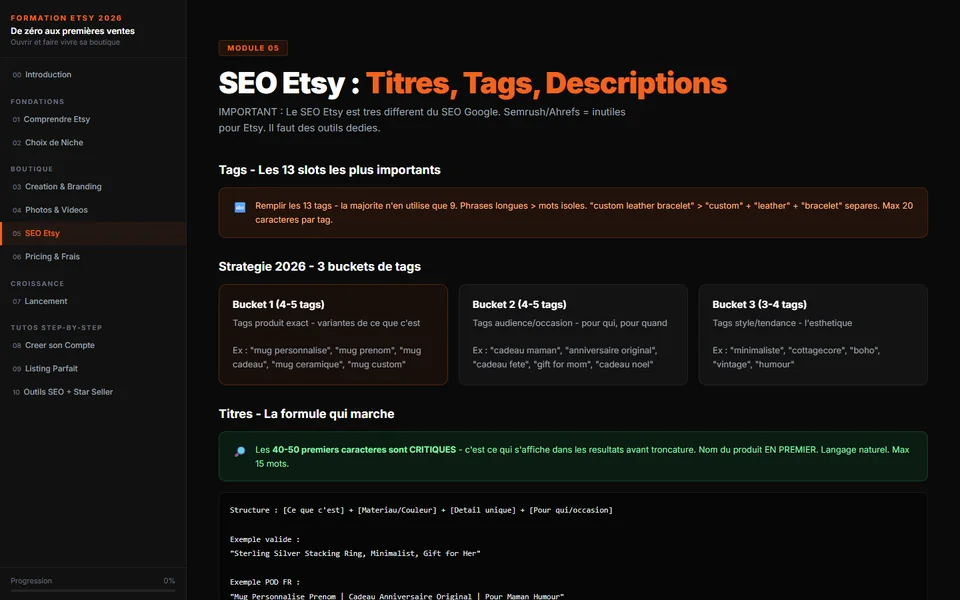This screenshot has width=960, height=600.
Task: Open Listing Parfait tutorial
Action: [93, 369]
